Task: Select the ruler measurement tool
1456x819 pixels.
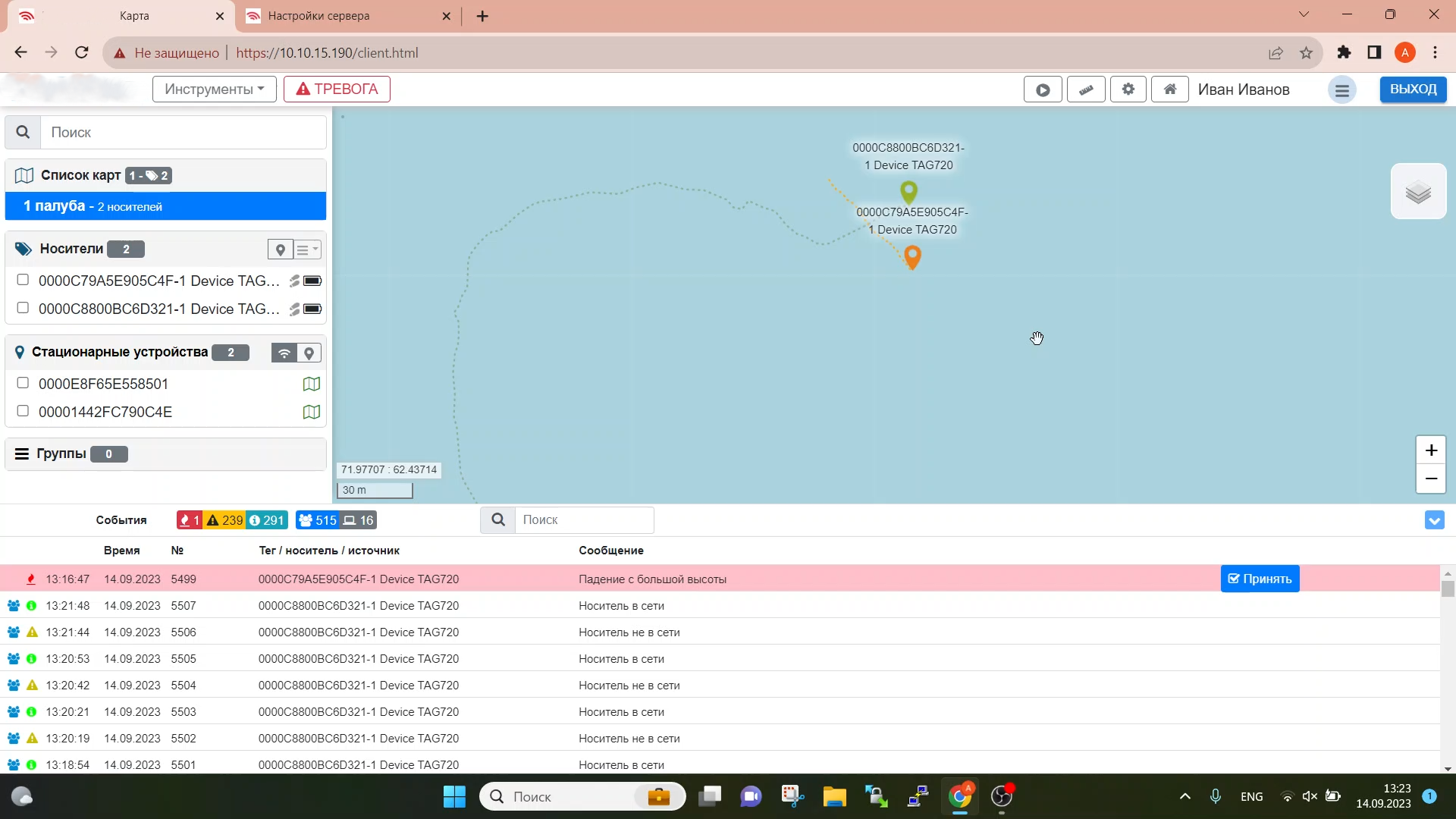Action: [1086, 89]
